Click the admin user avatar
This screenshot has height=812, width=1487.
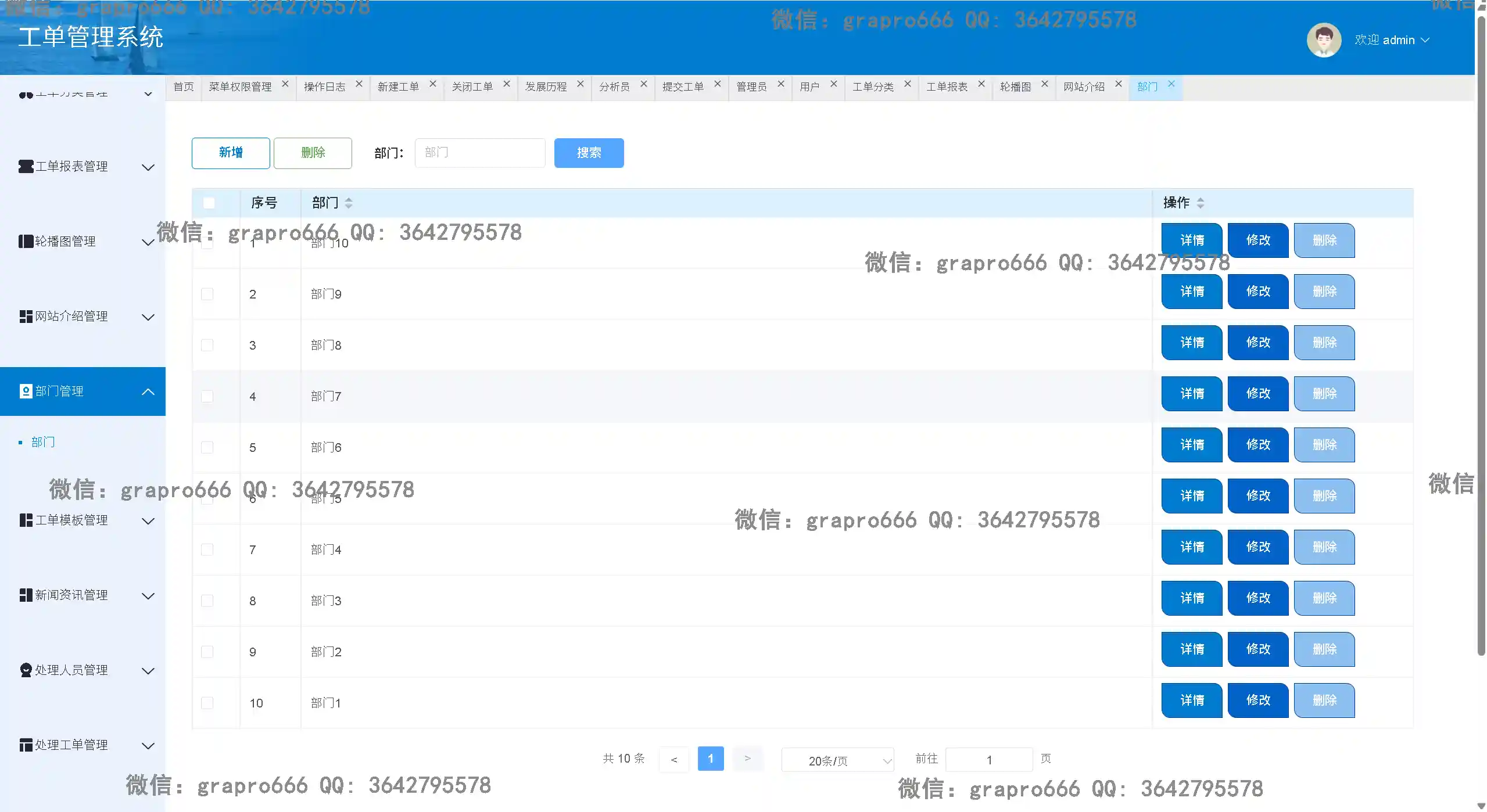click(x=1323, y=40)
